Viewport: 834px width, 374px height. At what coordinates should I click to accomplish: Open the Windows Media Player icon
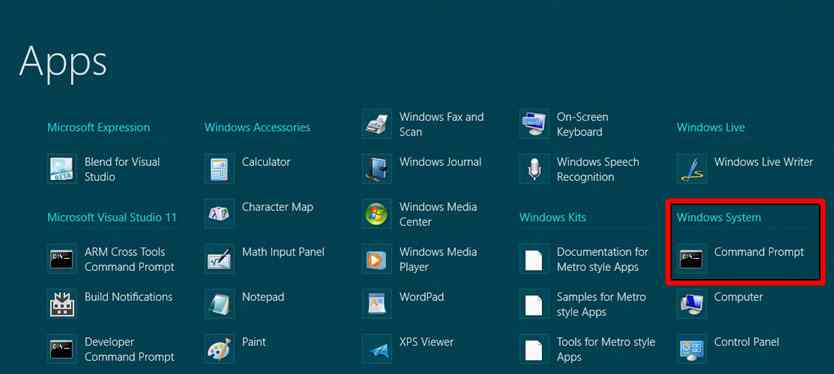tap(377, 259)
